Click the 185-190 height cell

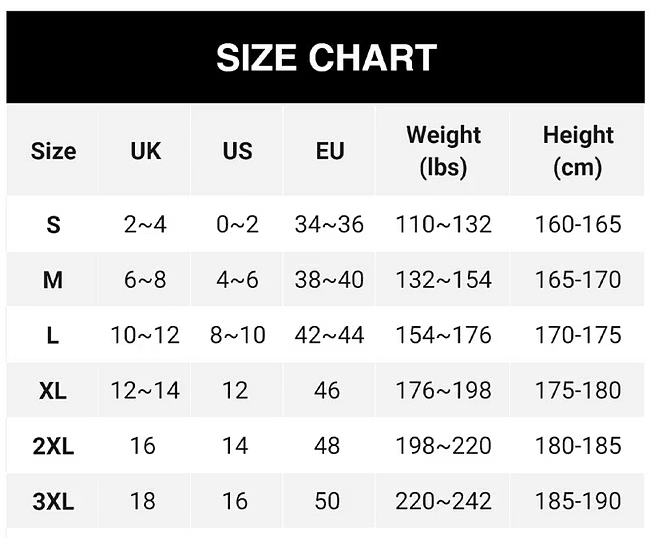[x=578, y=501]
